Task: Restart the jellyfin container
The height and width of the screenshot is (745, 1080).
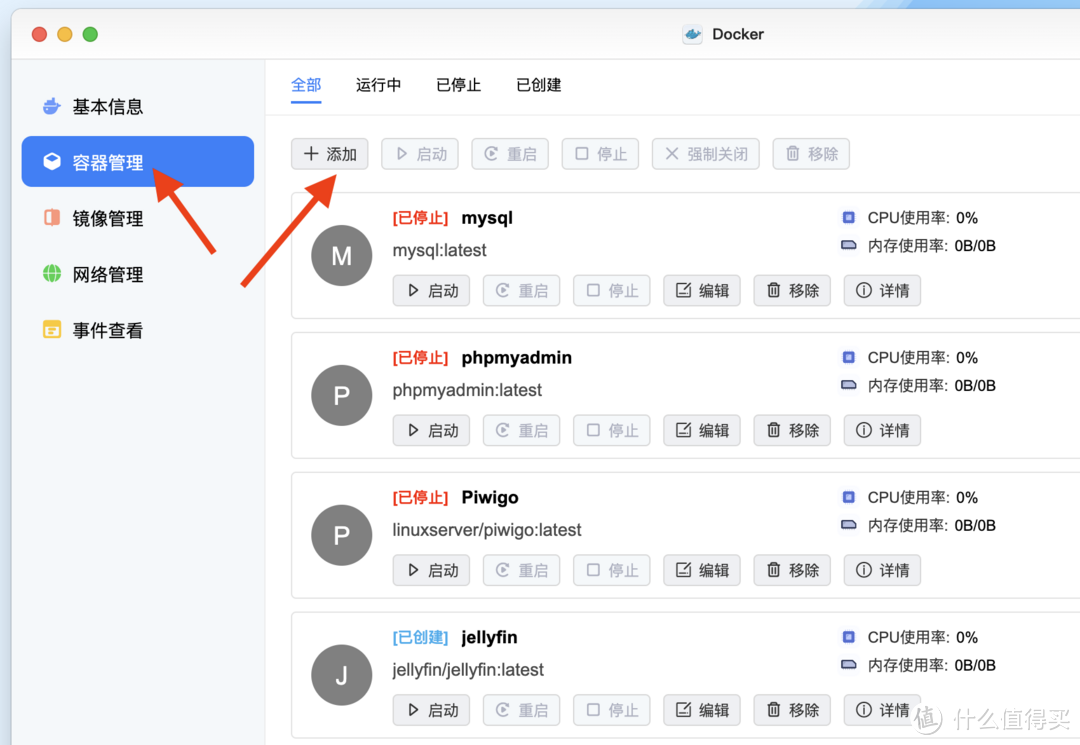Action: [521, 710]
